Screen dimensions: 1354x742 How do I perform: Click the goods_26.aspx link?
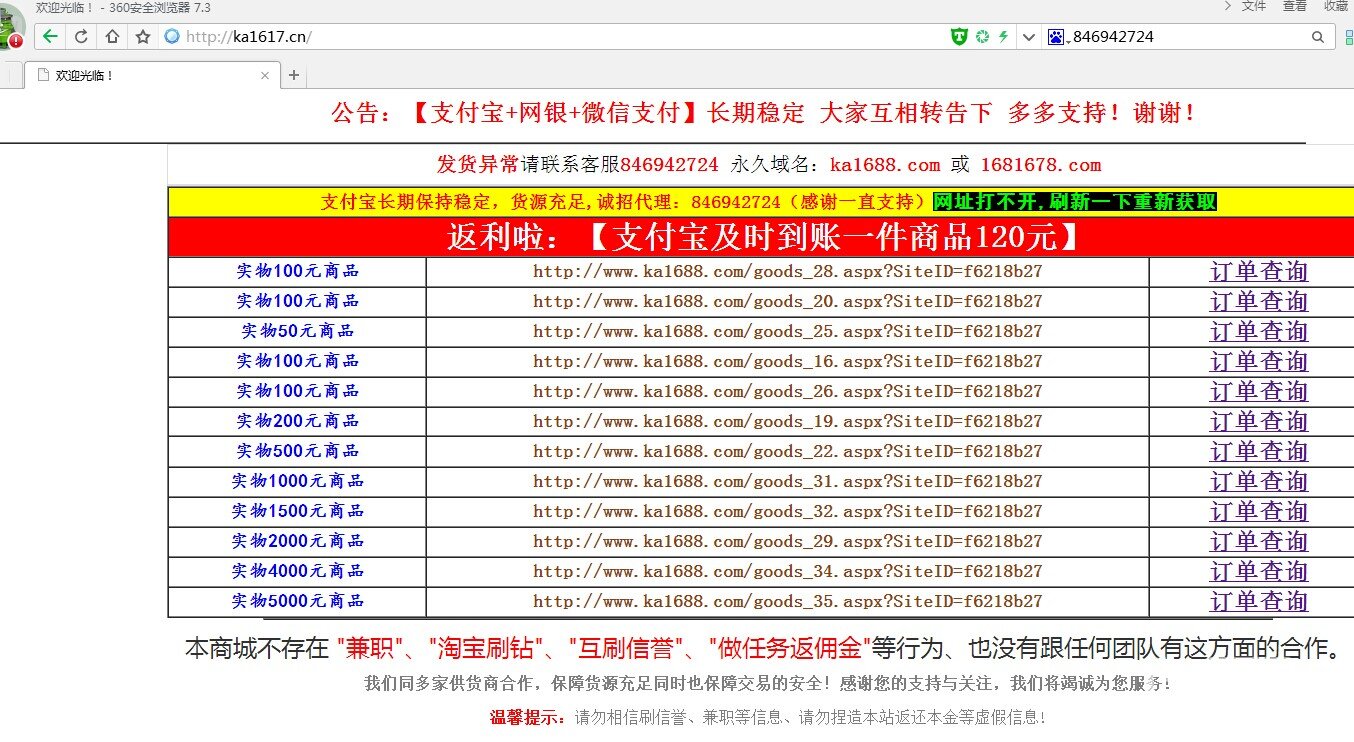[788, 391]
